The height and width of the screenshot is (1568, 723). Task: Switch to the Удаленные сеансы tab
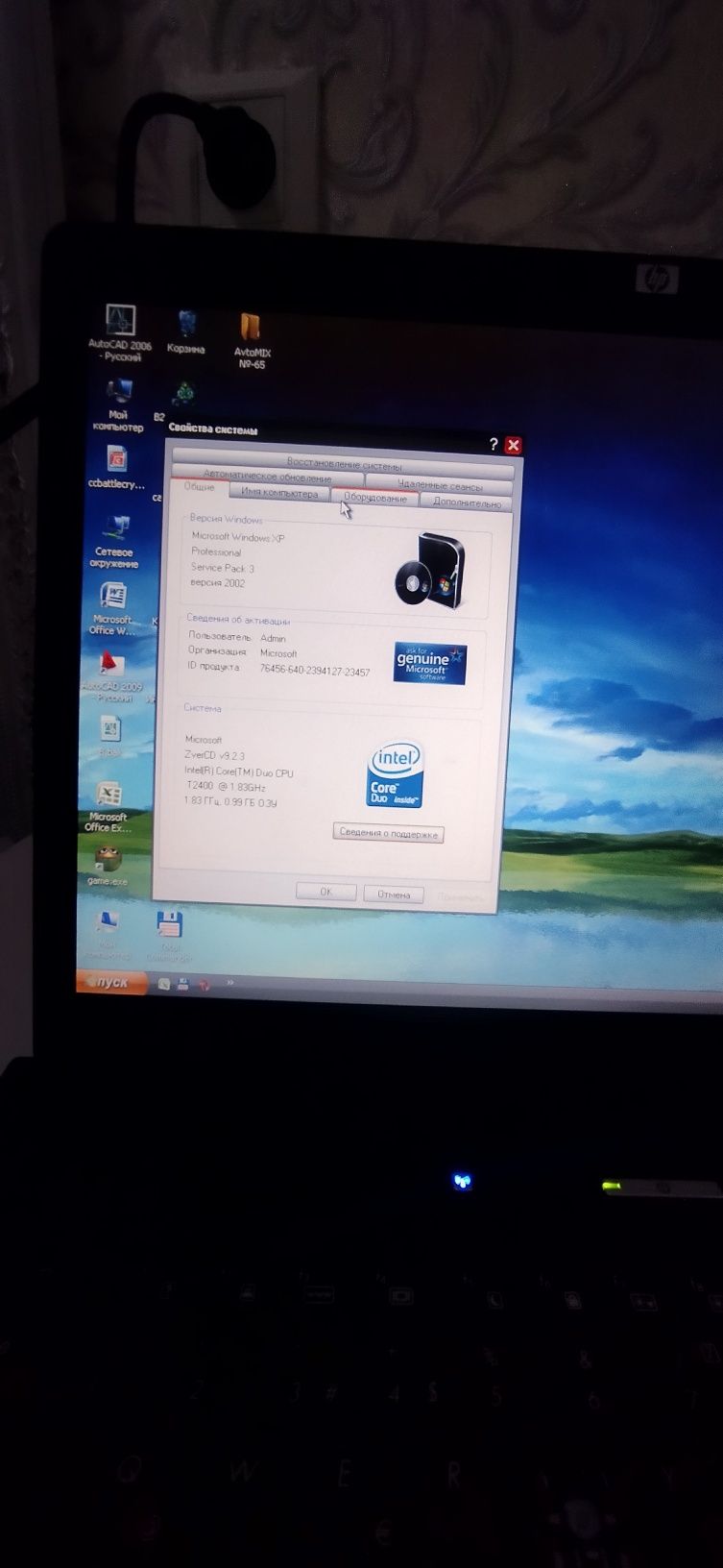click(440, 485)
